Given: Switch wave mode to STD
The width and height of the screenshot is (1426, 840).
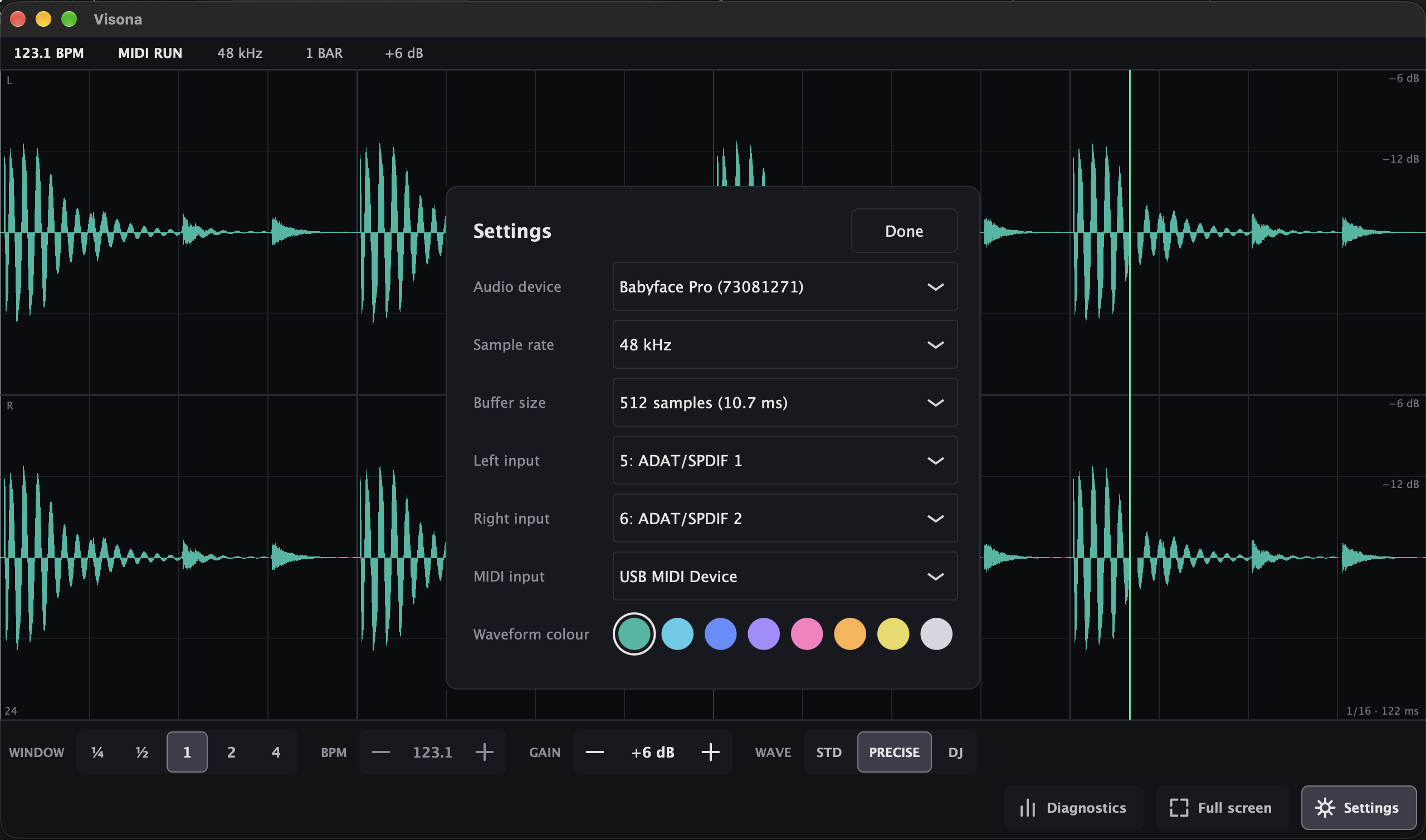Looking at the screenshot, I should point(829,752).
